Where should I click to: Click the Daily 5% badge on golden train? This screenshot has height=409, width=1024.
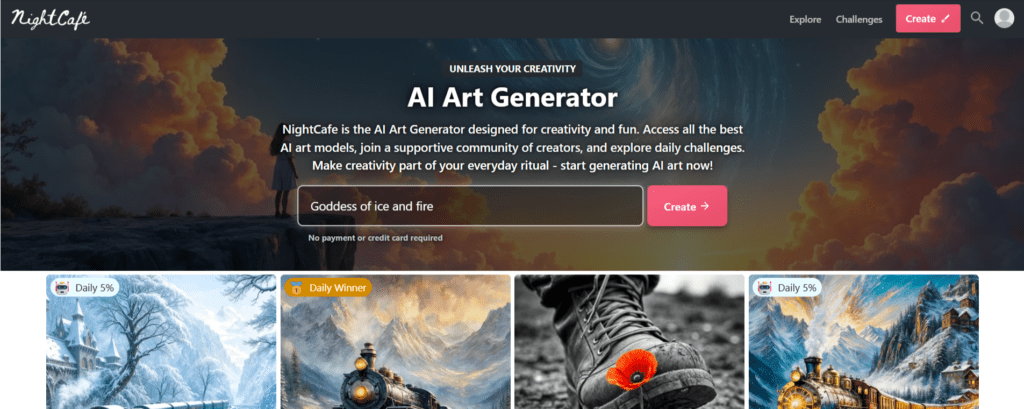click(787, 287)
